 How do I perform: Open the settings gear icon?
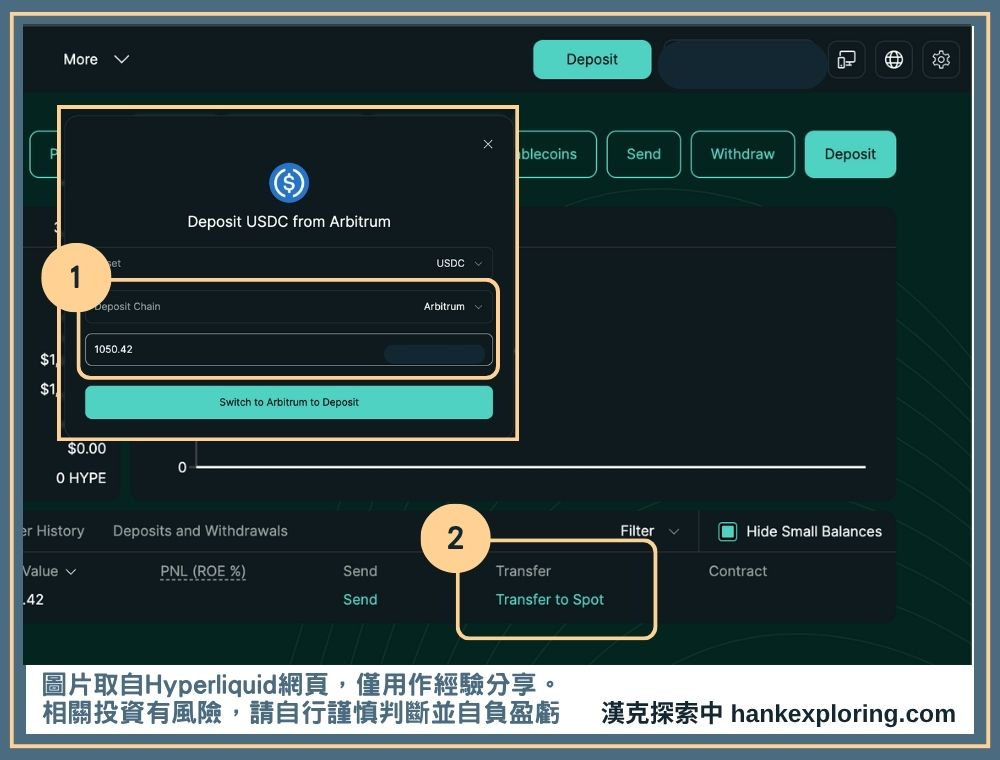coord(940,60)
